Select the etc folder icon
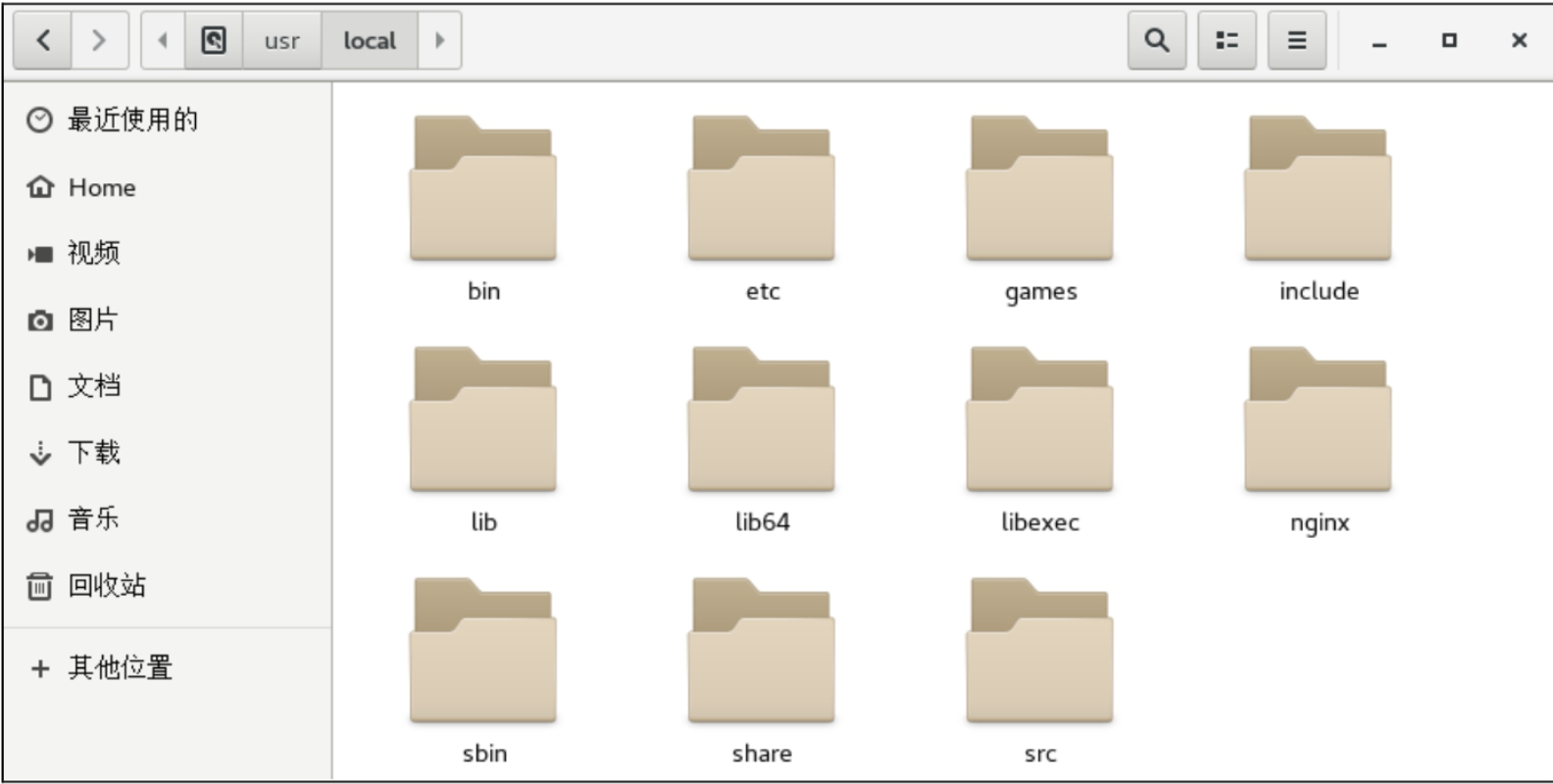 (x=762, y=188)
